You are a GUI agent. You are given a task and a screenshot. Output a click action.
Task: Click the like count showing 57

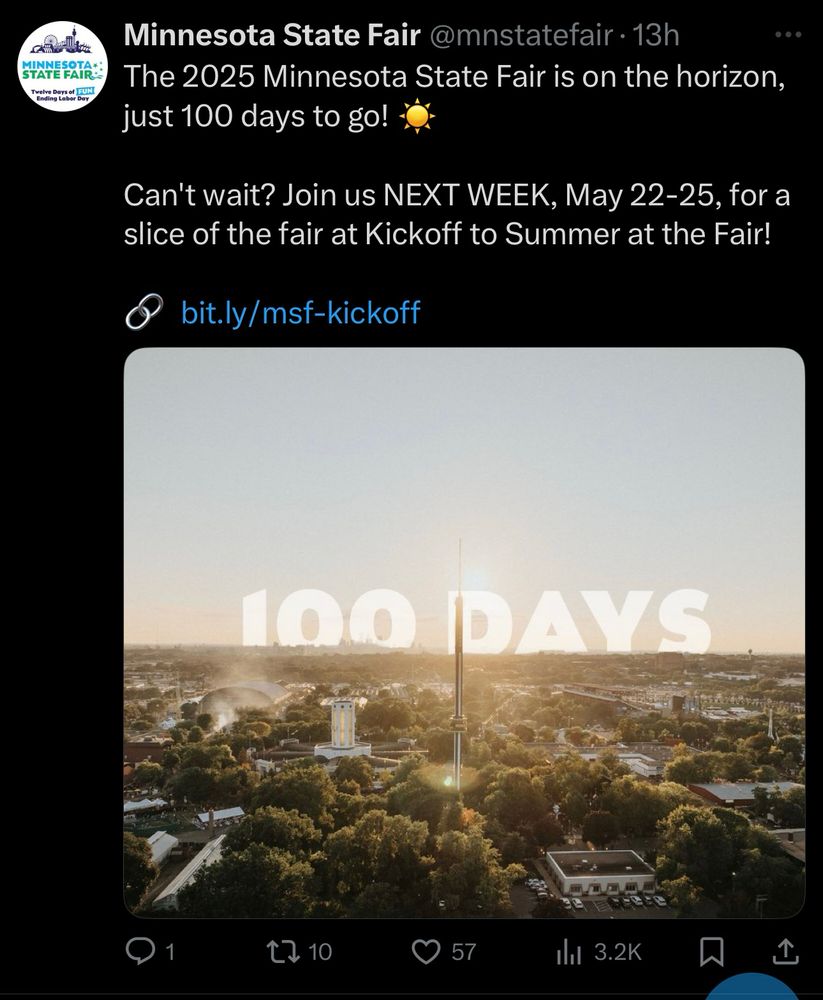tap(464, 953)
